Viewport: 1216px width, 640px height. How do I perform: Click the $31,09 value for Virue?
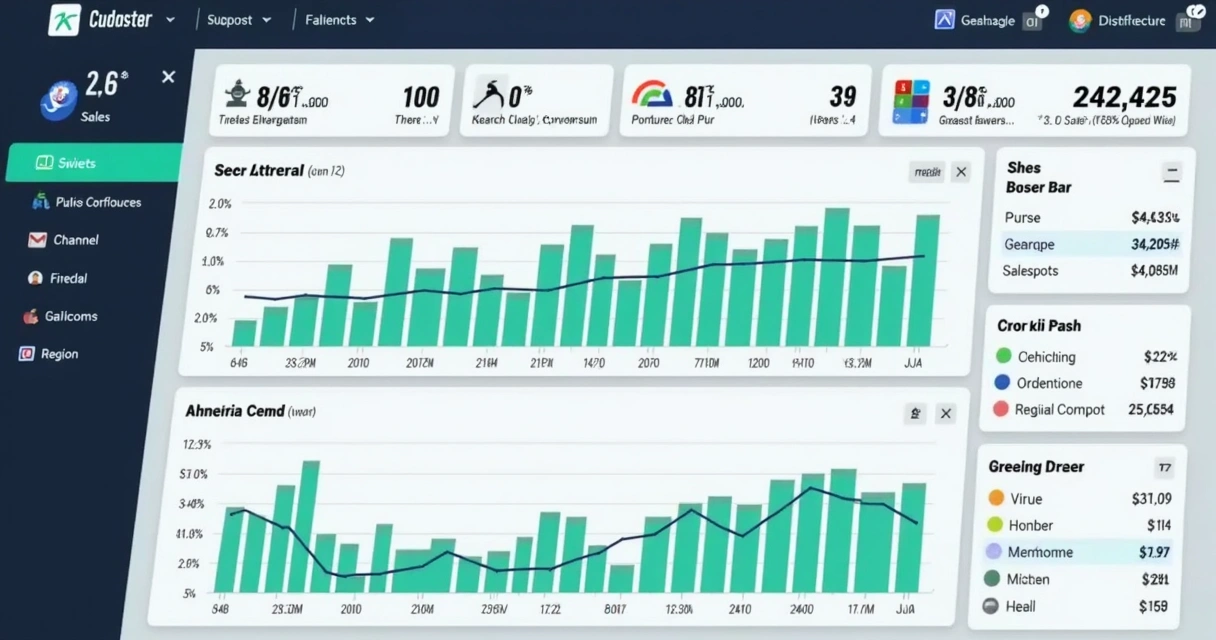coord(1151,498)
